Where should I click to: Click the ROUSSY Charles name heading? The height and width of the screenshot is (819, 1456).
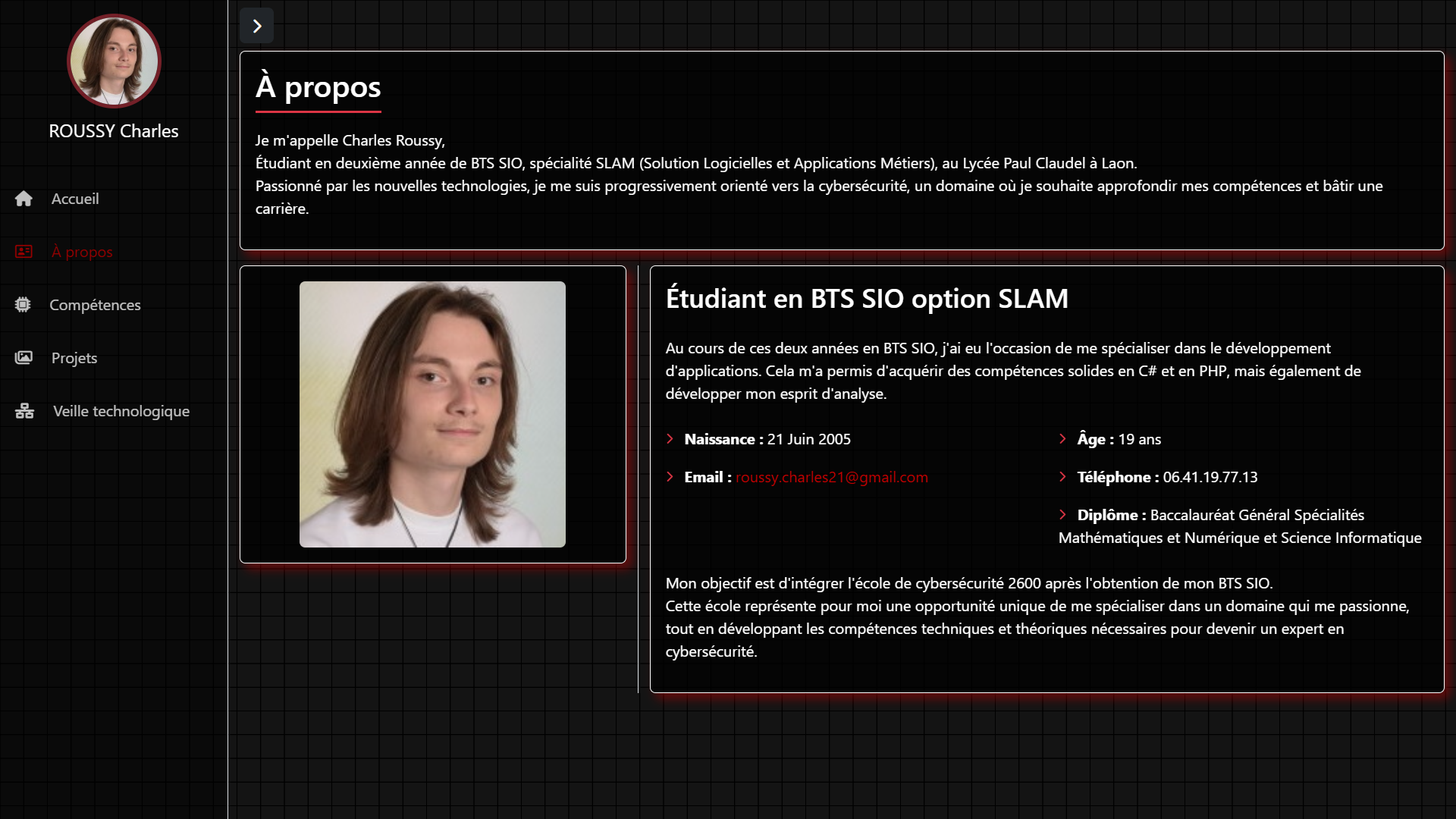pyautogui.click(x=114, y=131)
